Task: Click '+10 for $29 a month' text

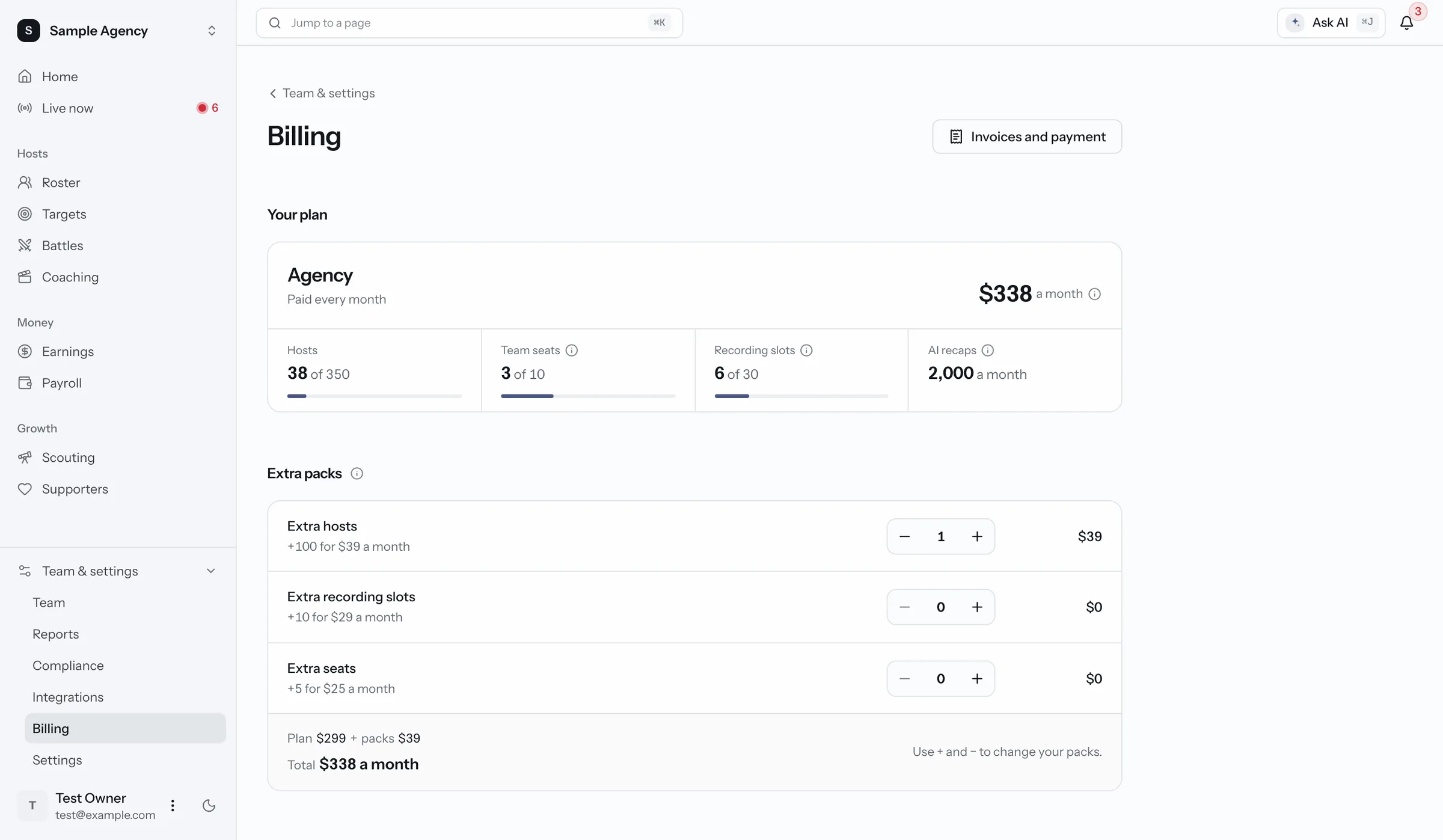Action: [345, 618]
